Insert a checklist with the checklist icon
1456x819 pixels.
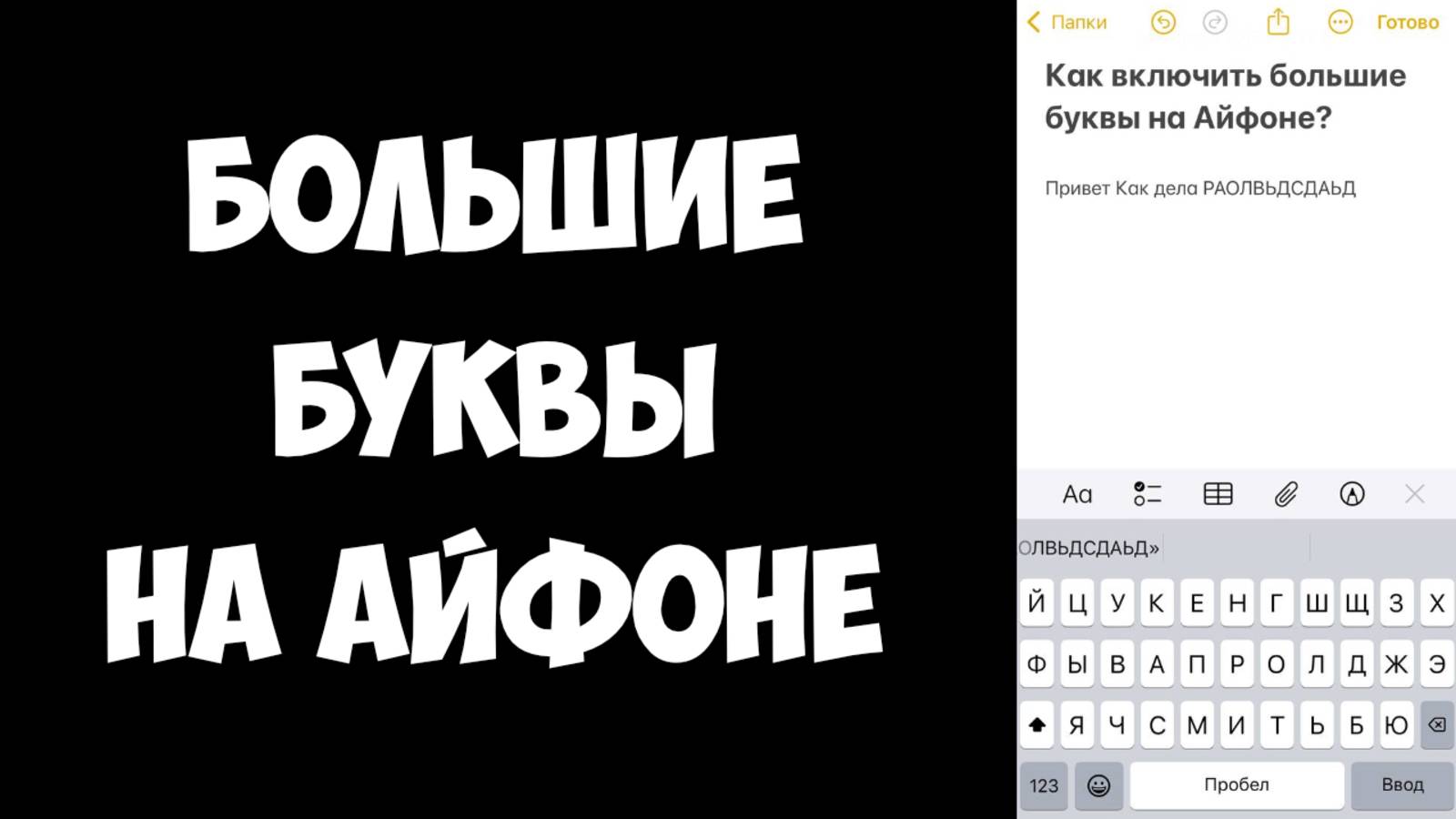tap(1148, 493)
